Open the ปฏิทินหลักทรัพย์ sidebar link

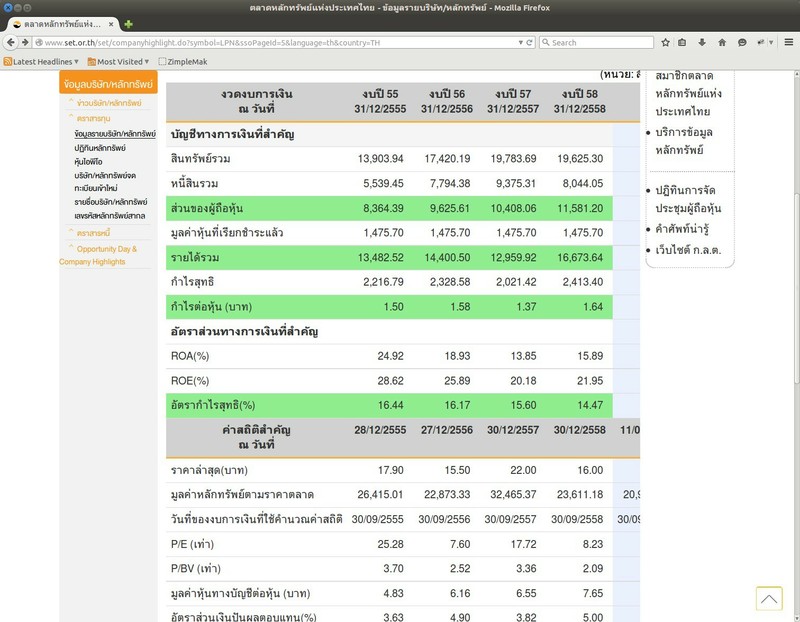[100, 148]
